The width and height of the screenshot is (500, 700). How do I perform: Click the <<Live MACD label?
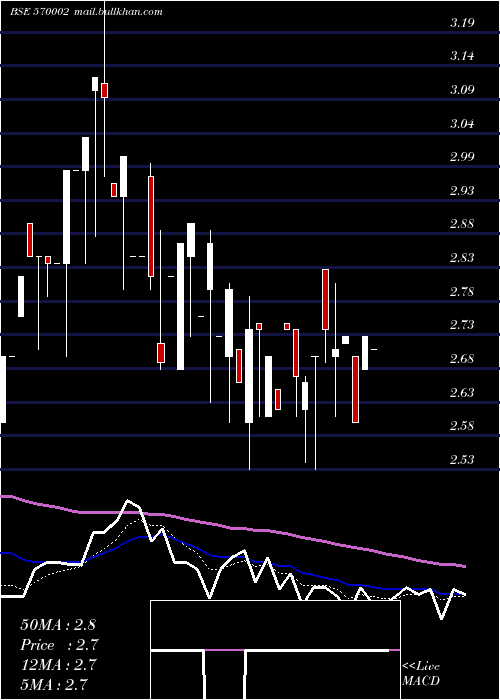pos(421,673)
